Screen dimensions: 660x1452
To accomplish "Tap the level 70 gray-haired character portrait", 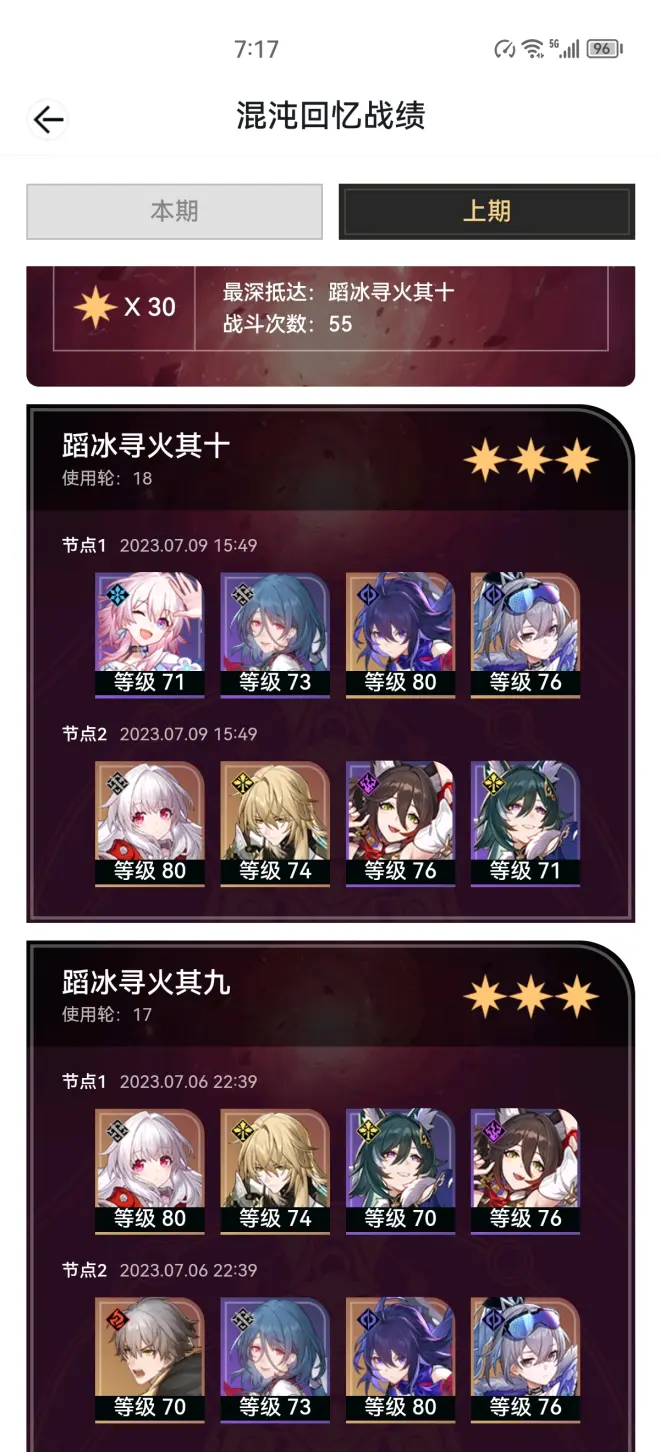I will click(150, 1360).
